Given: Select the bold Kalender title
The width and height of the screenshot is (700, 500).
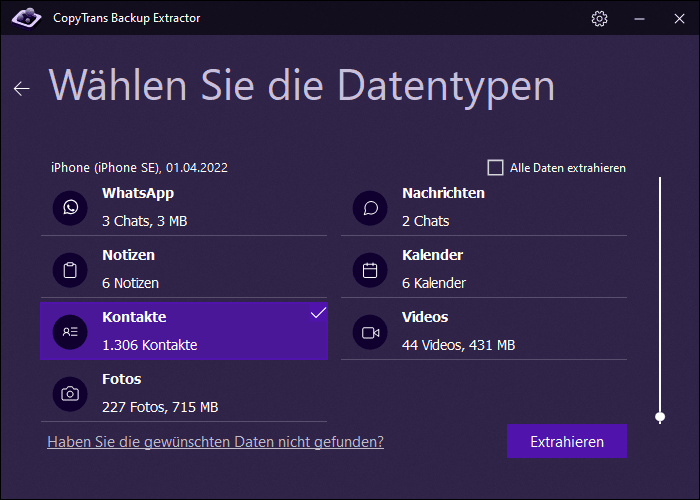Looking at the screenshot, I should point(432,255).
